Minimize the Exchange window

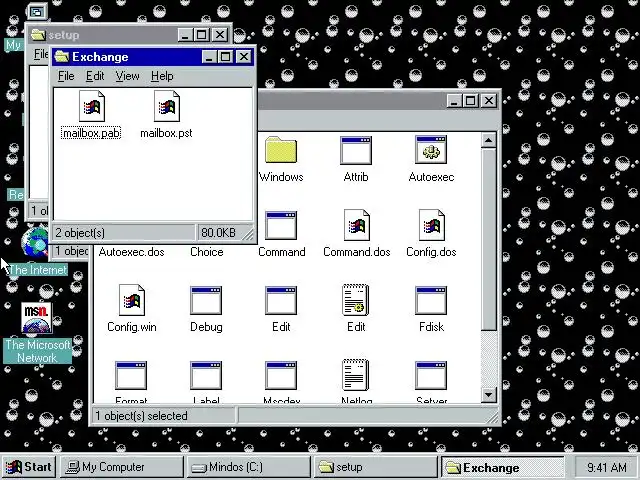pyautogui.click(x=209, y=56)
